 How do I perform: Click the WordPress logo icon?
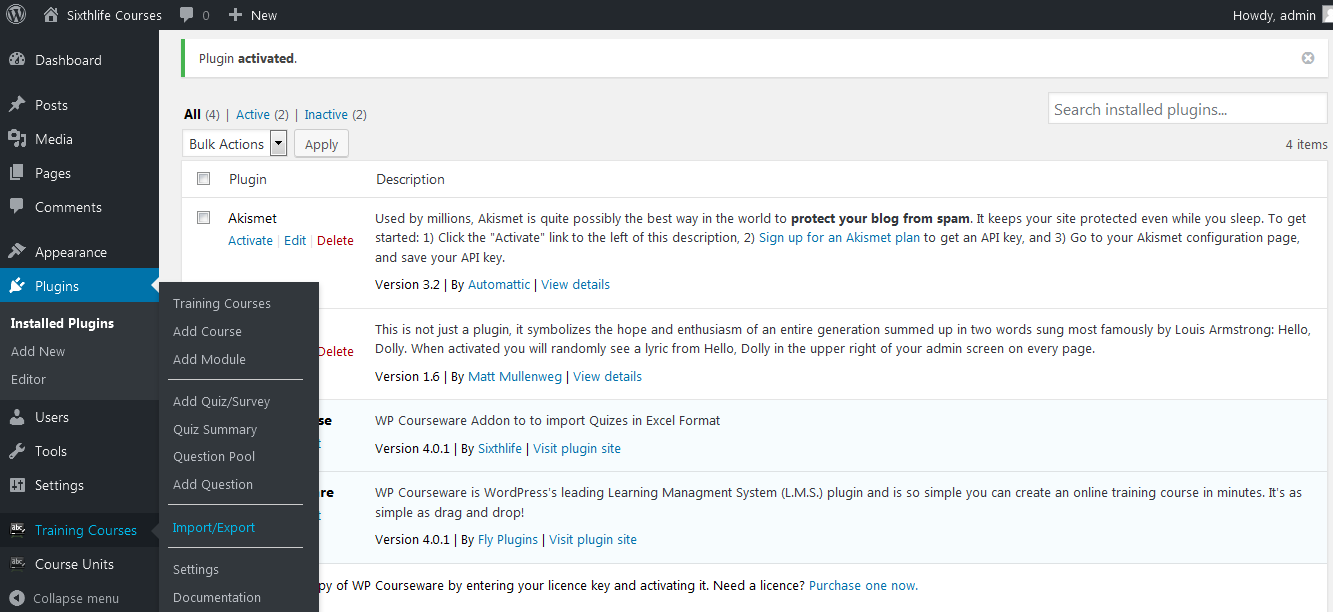pos(16,15)
